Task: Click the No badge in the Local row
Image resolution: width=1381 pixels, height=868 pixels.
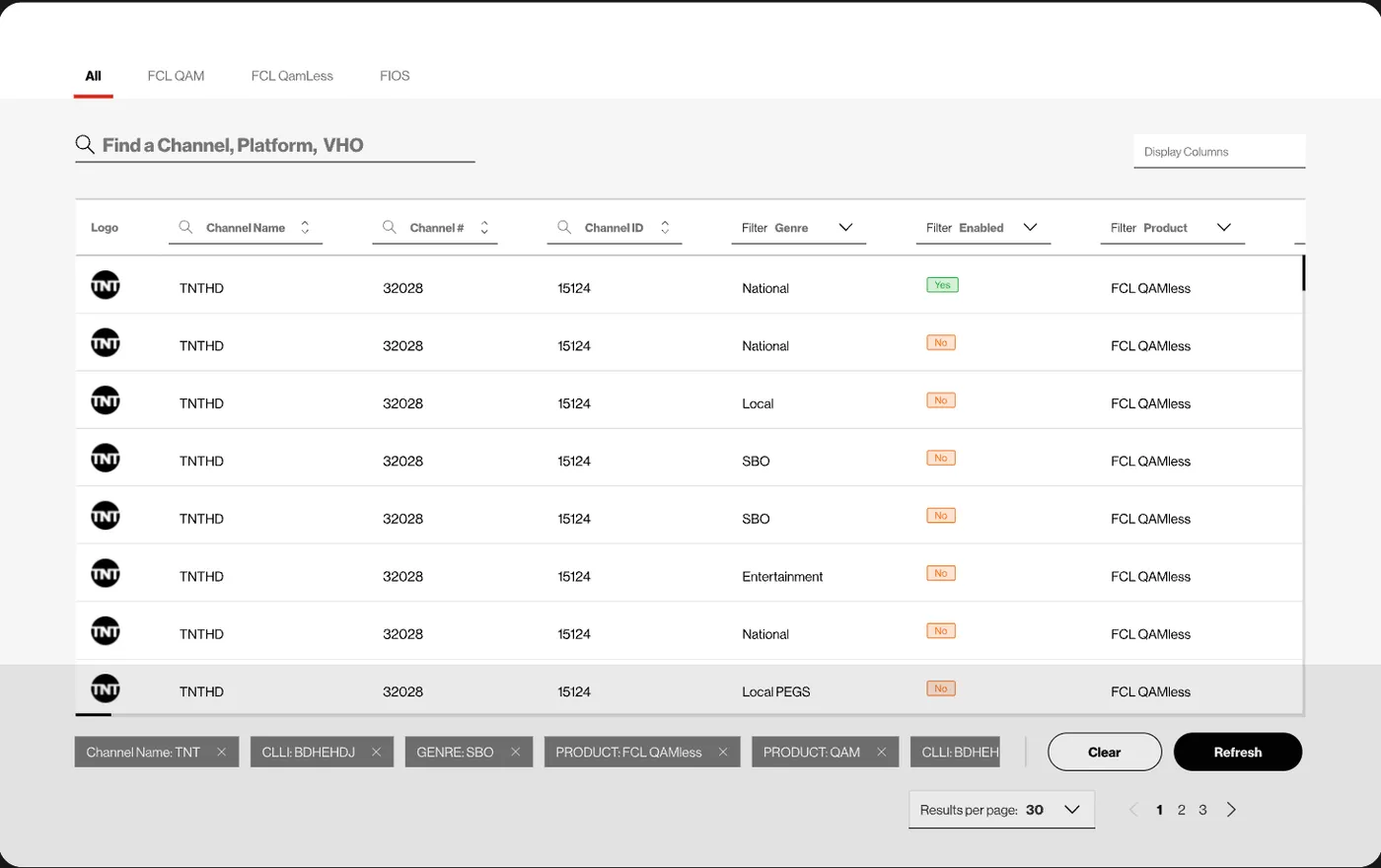Action: 941,400
